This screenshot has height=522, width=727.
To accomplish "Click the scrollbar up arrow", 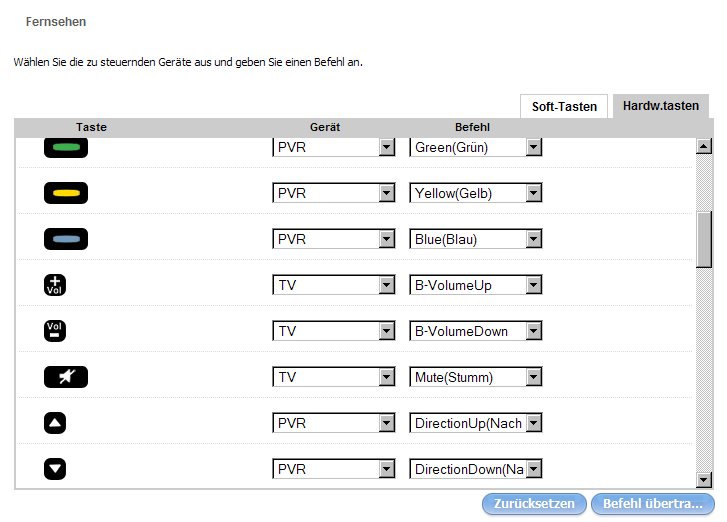I will 703,147.
